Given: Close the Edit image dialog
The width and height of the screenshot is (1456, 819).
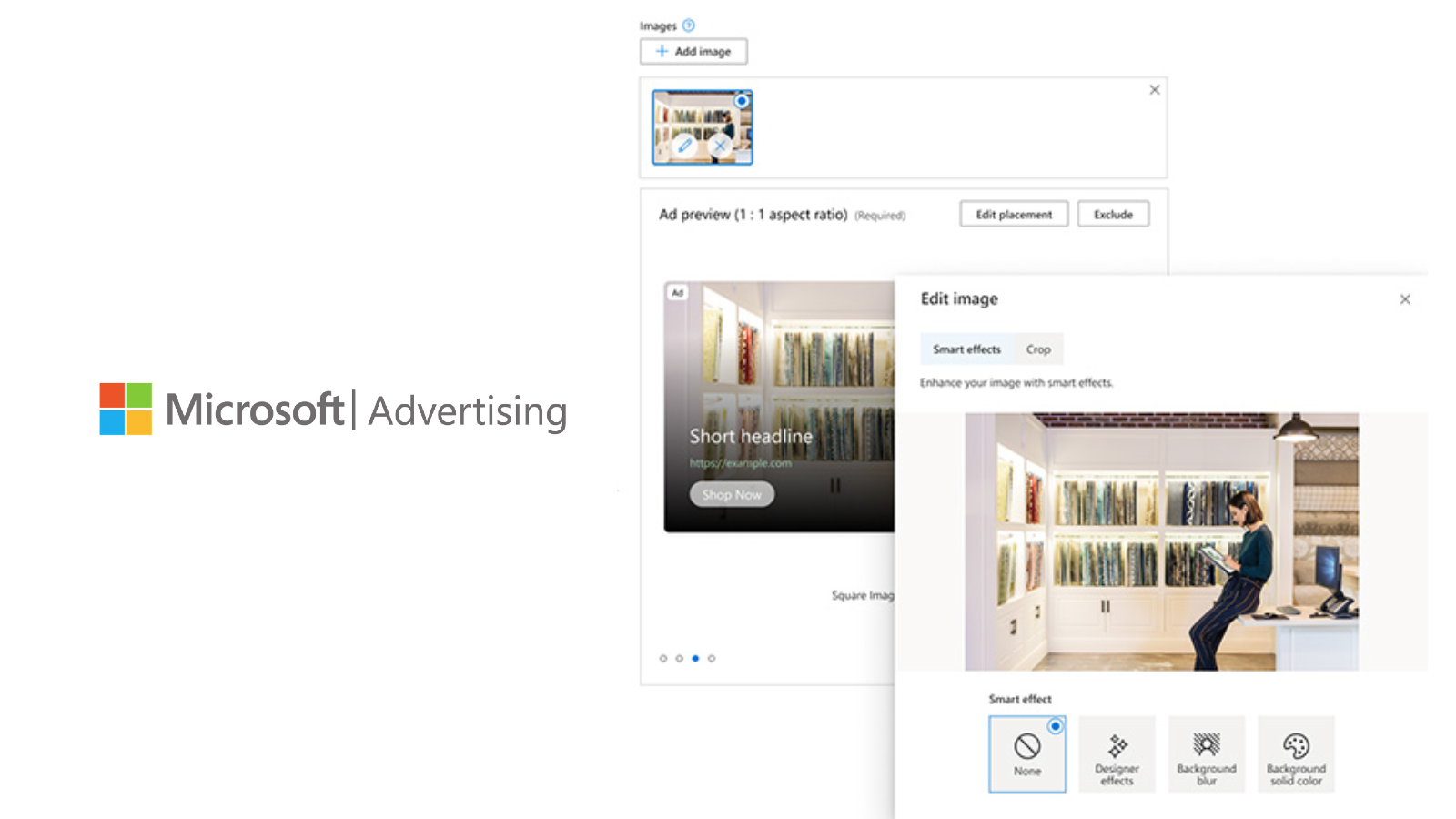Looking at the screenshot, I should point(1405,298).
